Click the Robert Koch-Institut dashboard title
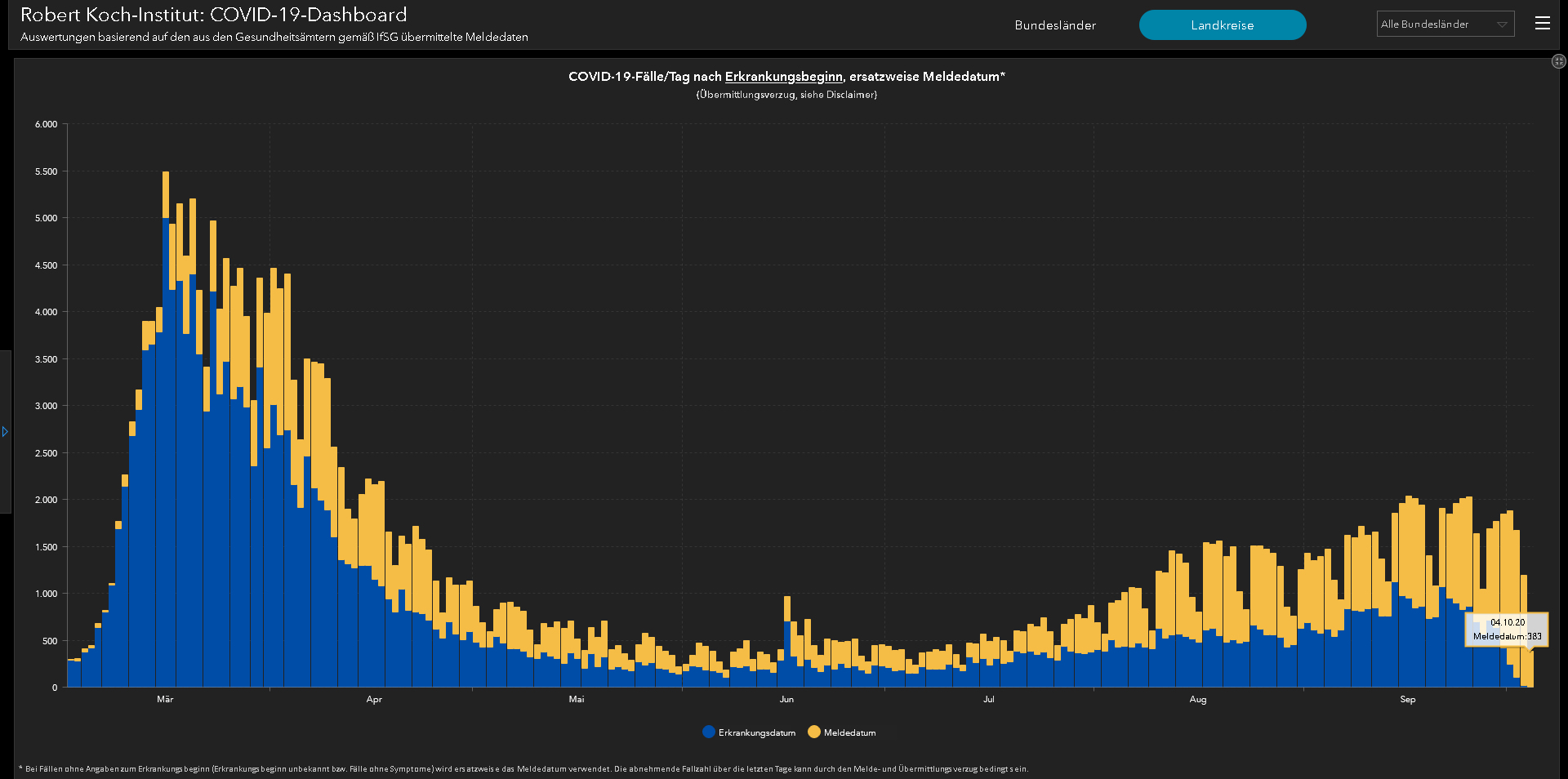This screenshot has height=779, width=1568. click(213, 15)
